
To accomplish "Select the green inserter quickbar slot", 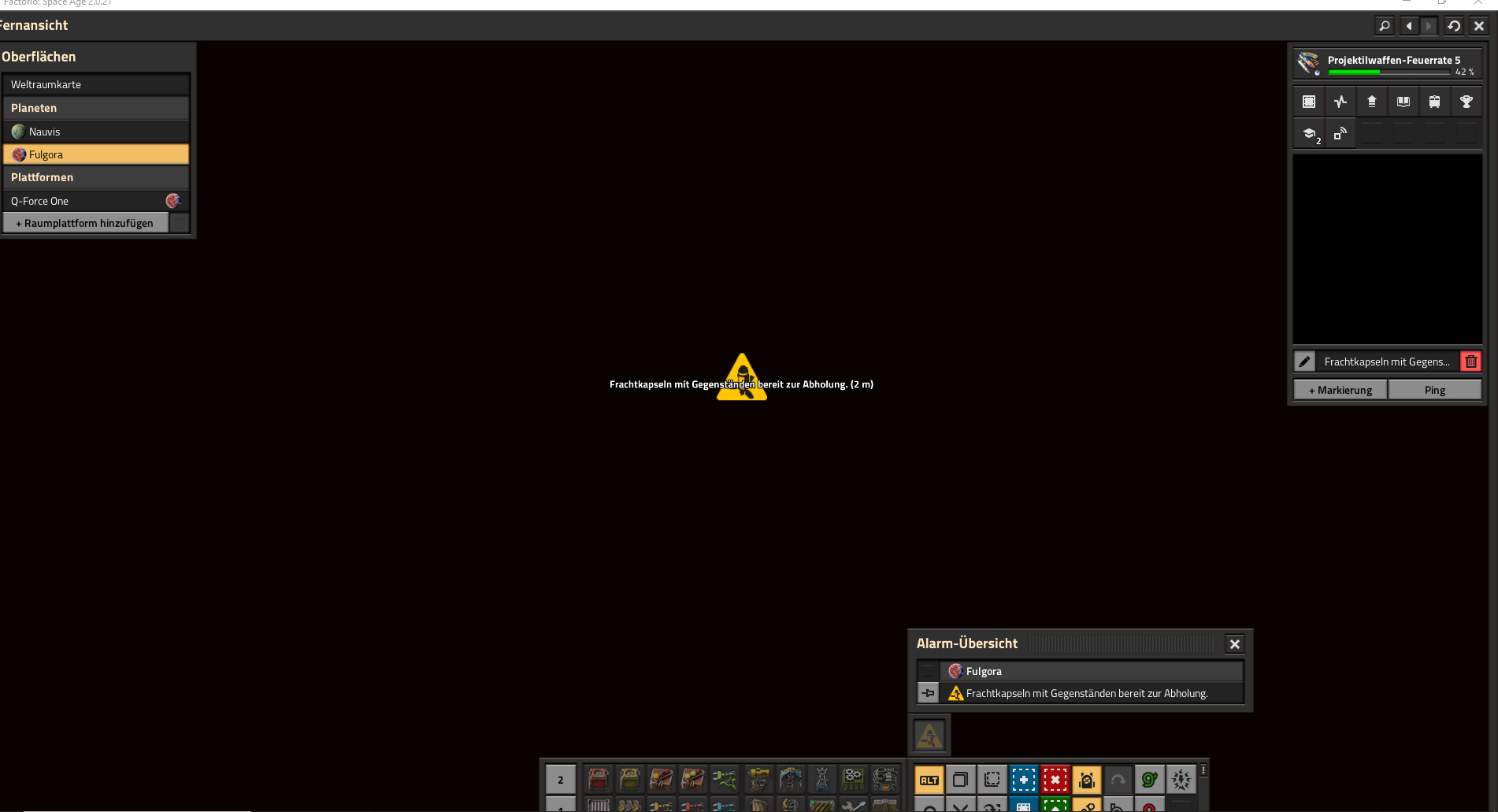I will click(725, 779).
